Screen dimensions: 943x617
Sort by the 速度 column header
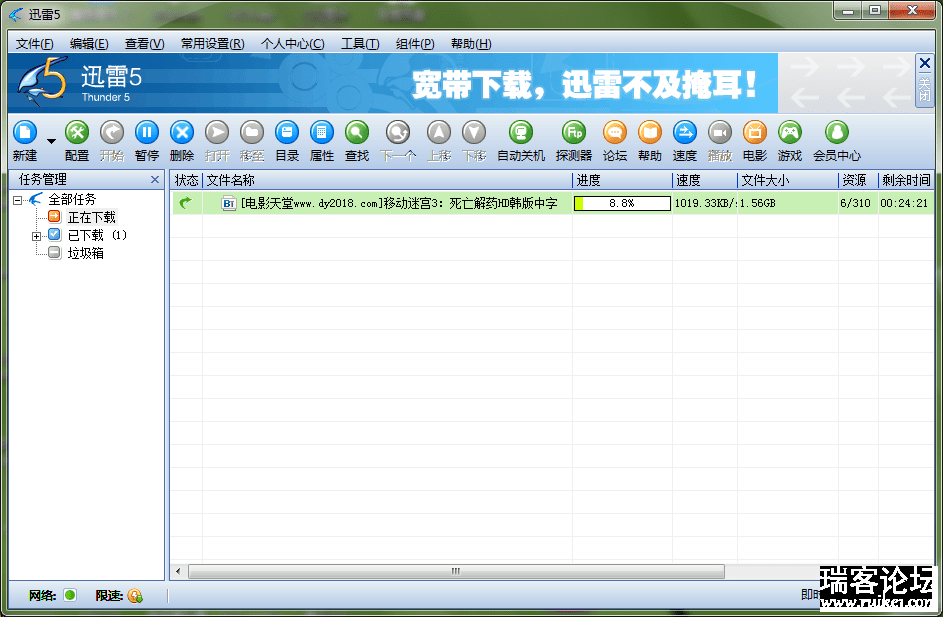coord(705,180)
